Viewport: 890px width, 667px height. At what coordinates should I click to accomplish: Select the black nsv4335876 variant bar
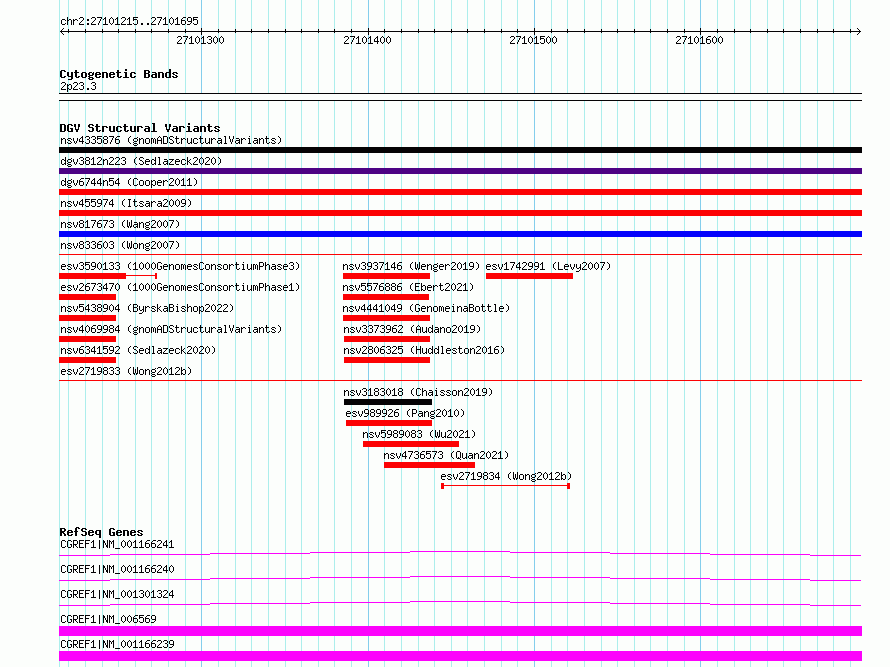[460, 150]
